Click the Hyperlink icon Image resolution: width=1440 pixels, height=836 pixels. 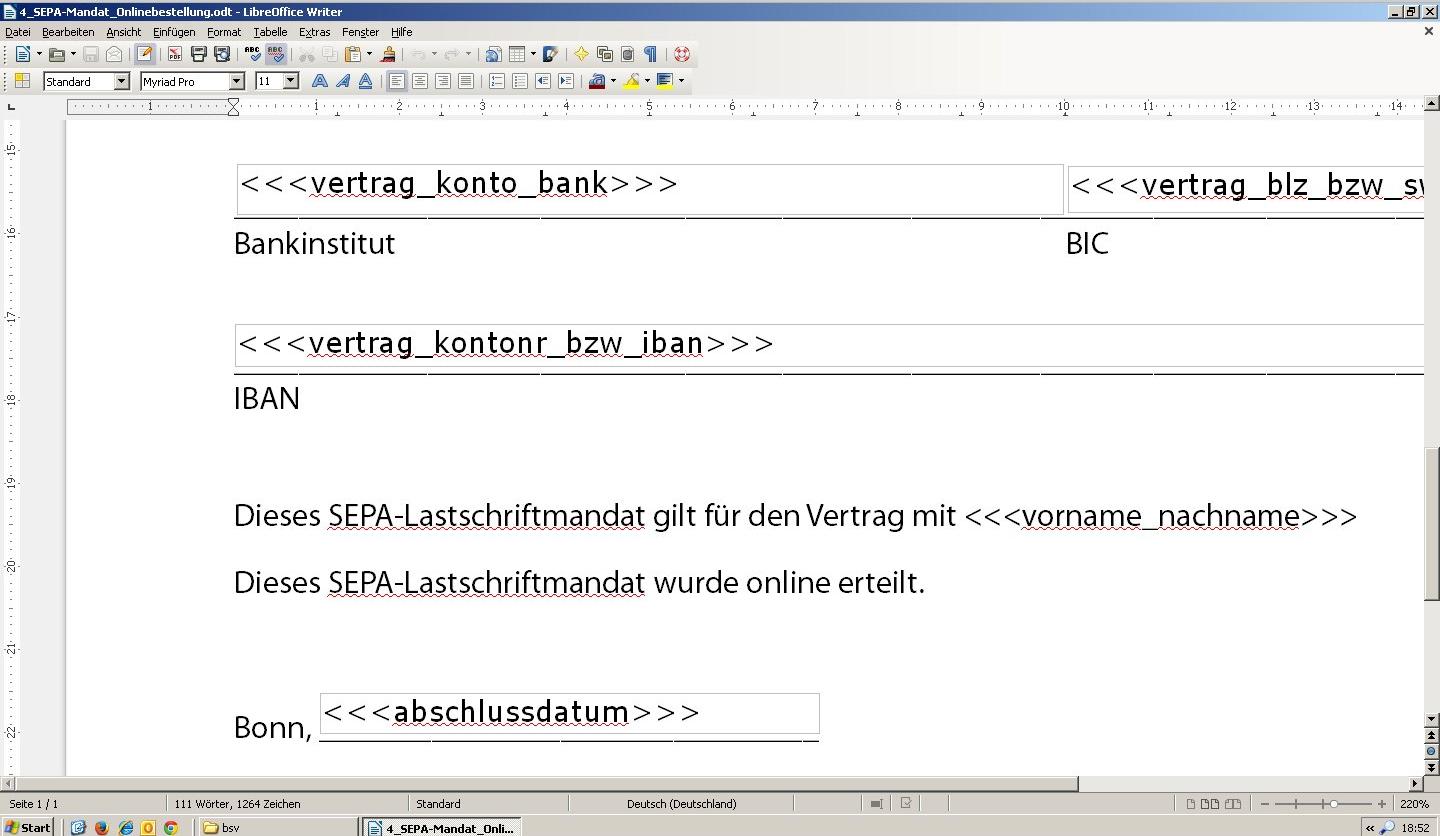[493, 54]
